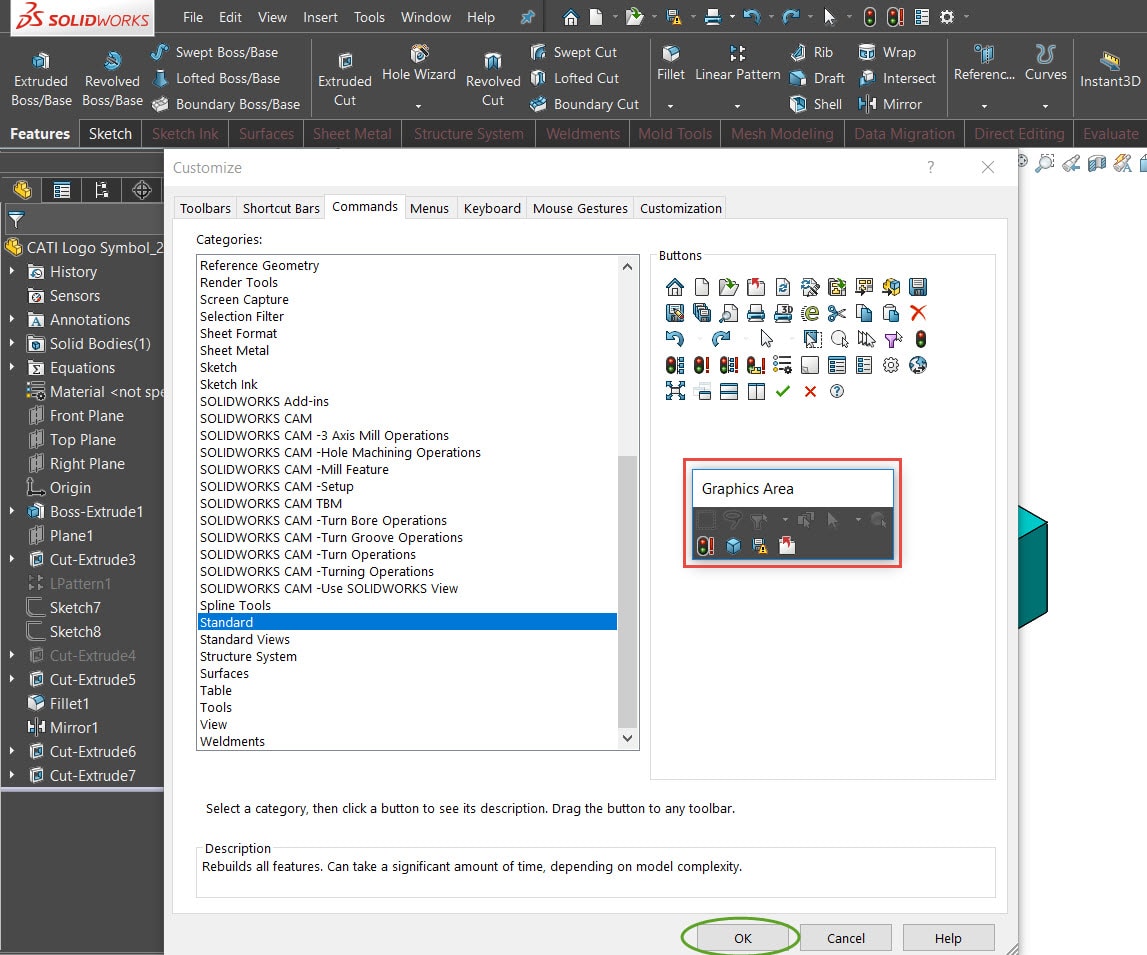Open the ConfigurationManager tab icon

tap(102, 191)
